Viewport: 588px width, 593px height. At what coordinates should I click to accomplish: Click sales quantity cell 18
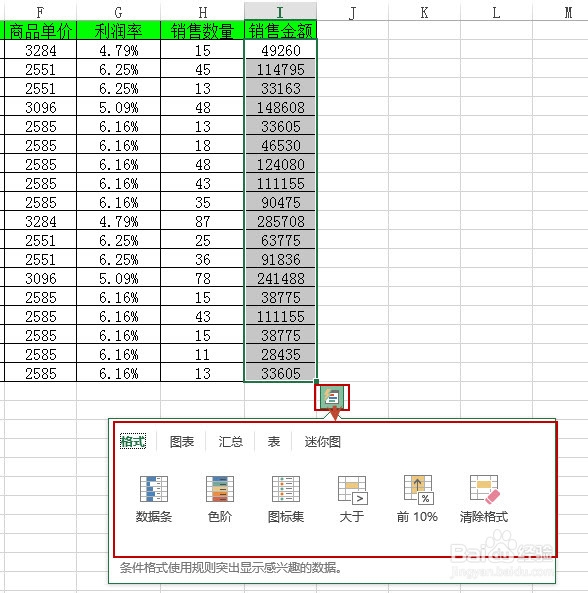202,144
